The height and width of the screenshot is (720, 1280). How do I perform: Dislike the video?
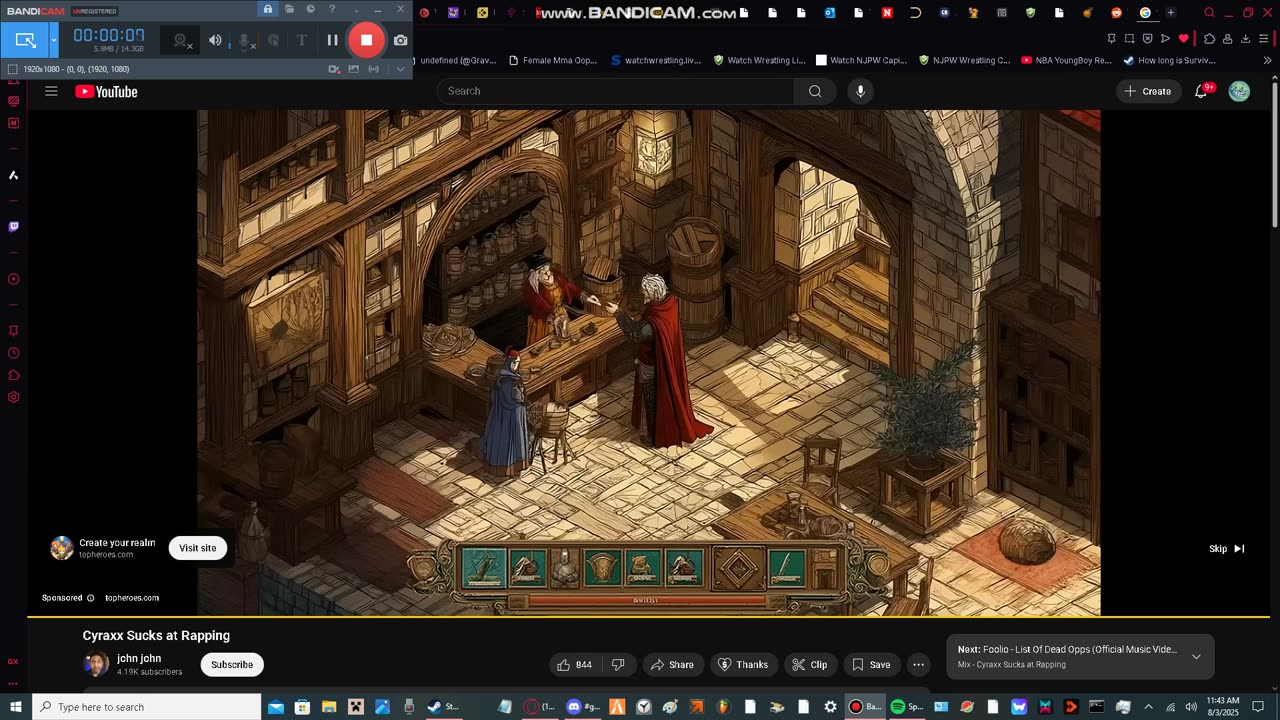[x=618, y=664]
